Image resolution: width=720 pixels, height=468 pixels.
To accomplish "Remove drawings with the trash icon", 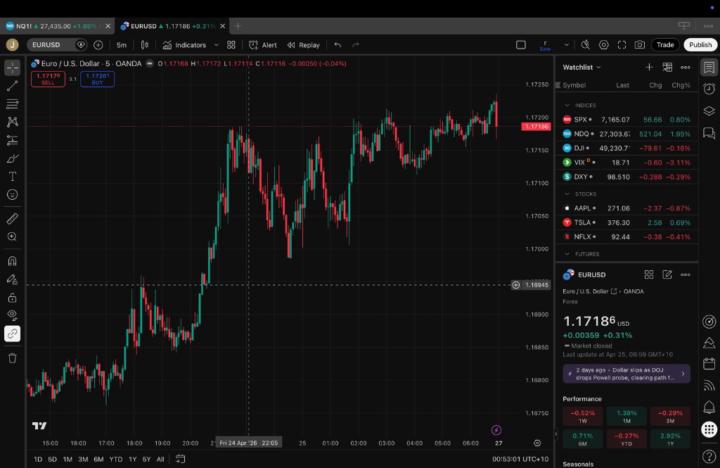I will coord(12,358).
